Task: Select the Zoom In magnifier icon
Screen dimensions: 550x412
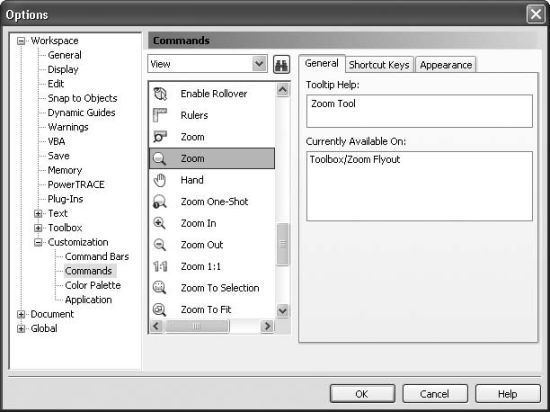Action: pos(160,223)
